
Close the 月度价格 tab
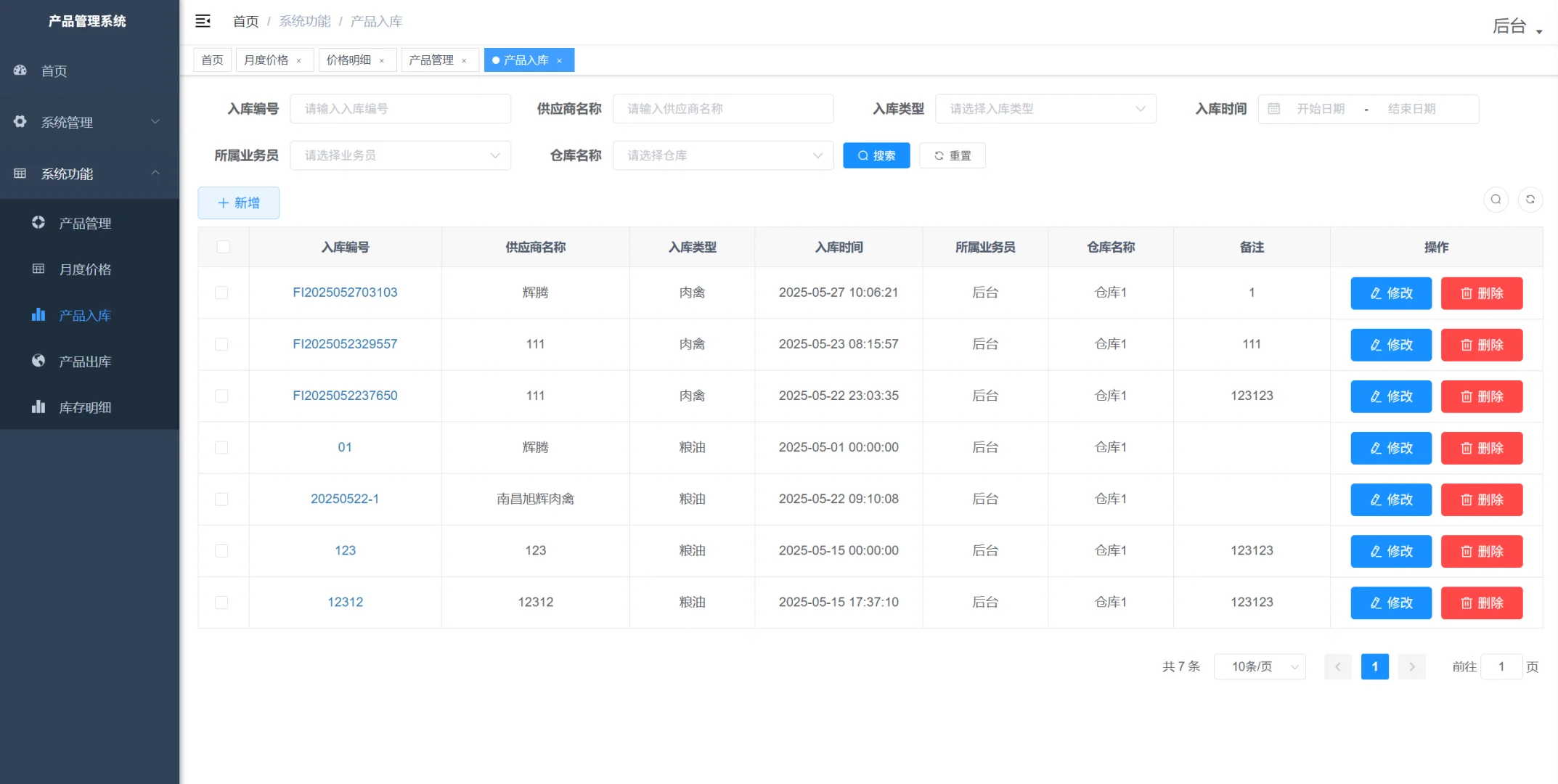point(299,60)
